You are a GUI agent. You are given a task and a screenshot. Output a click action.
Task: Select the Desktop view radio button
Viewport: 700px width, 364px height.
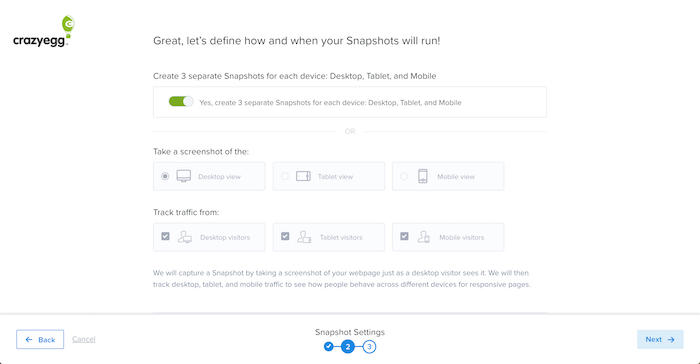(165, 176)
